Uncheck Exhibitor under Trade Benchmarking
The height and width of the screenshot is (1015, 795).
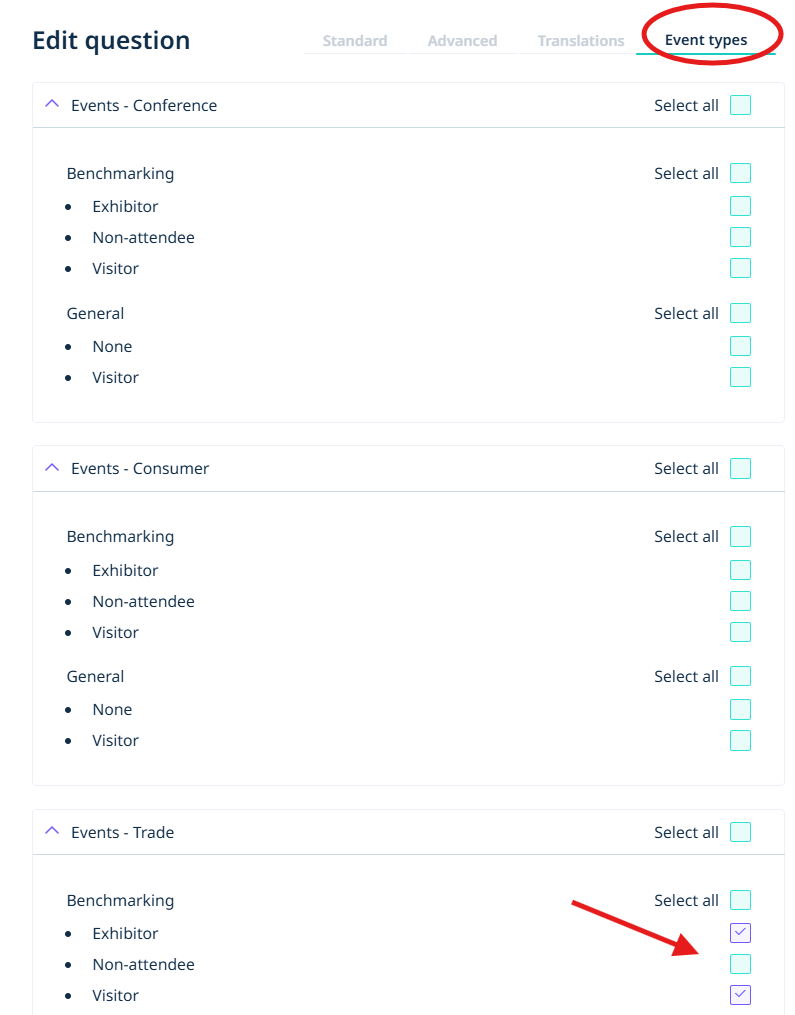pos(740,933)
